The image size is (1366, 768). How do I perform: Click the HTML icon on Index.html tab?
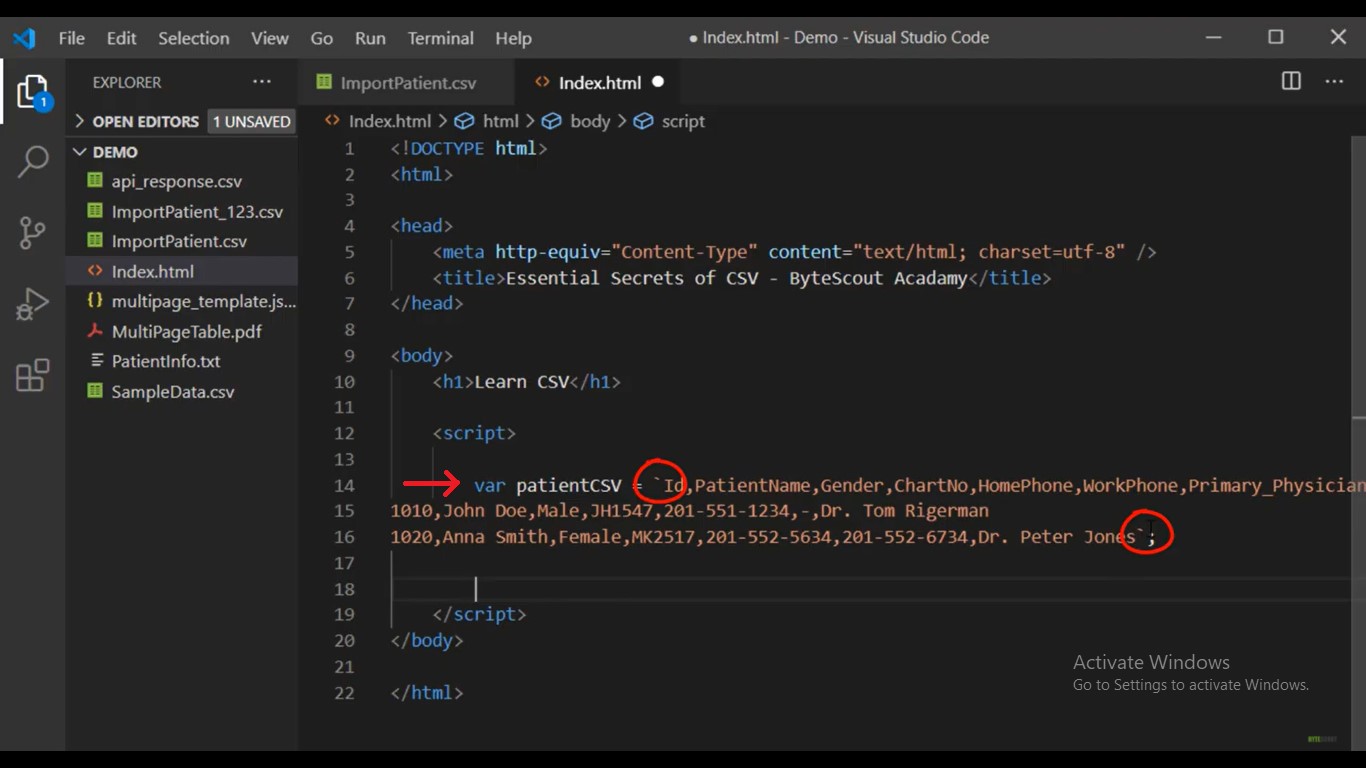click(542, 82)
